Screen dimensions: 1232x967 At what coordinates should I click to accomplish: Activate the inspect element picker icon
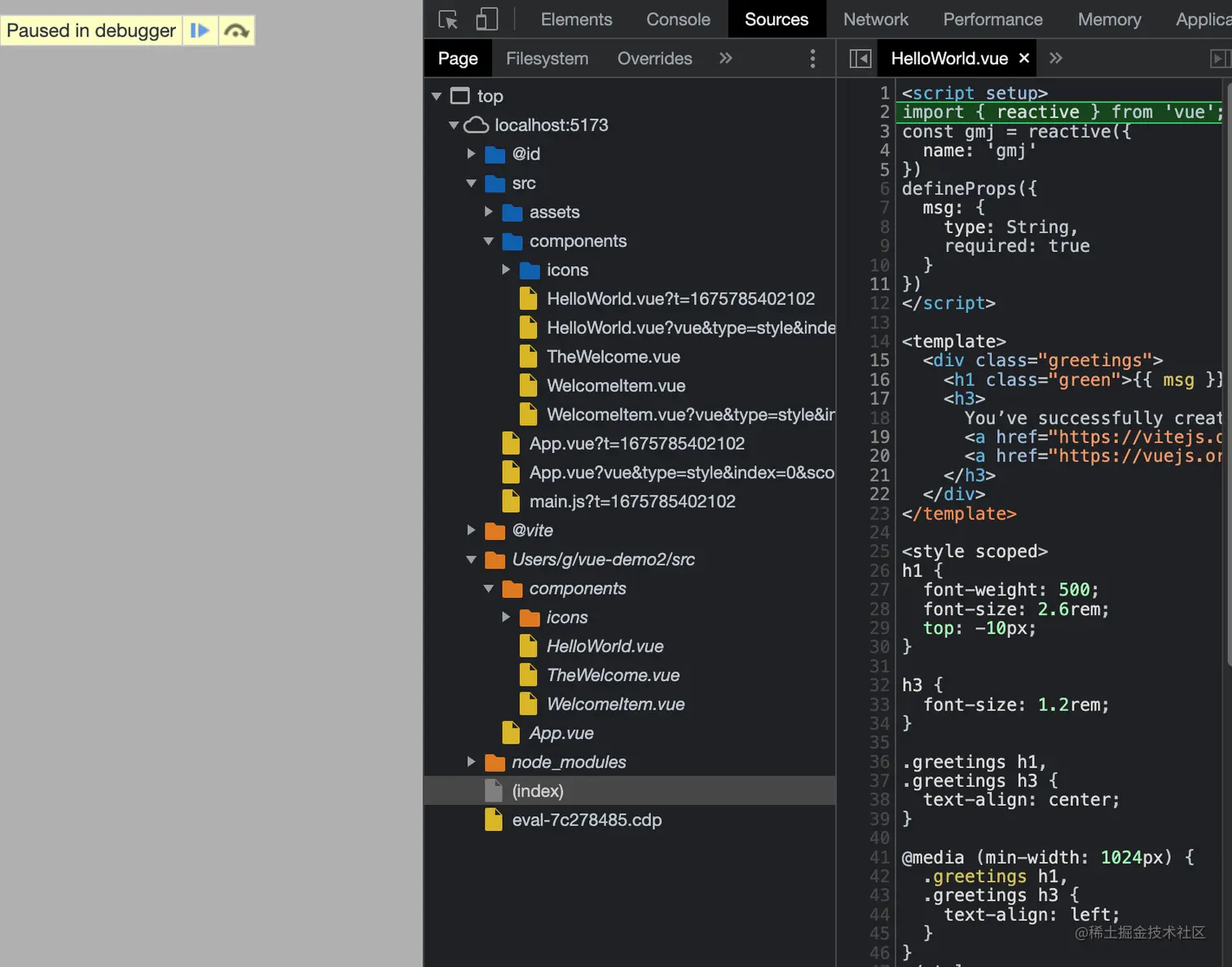pos(448,20)
